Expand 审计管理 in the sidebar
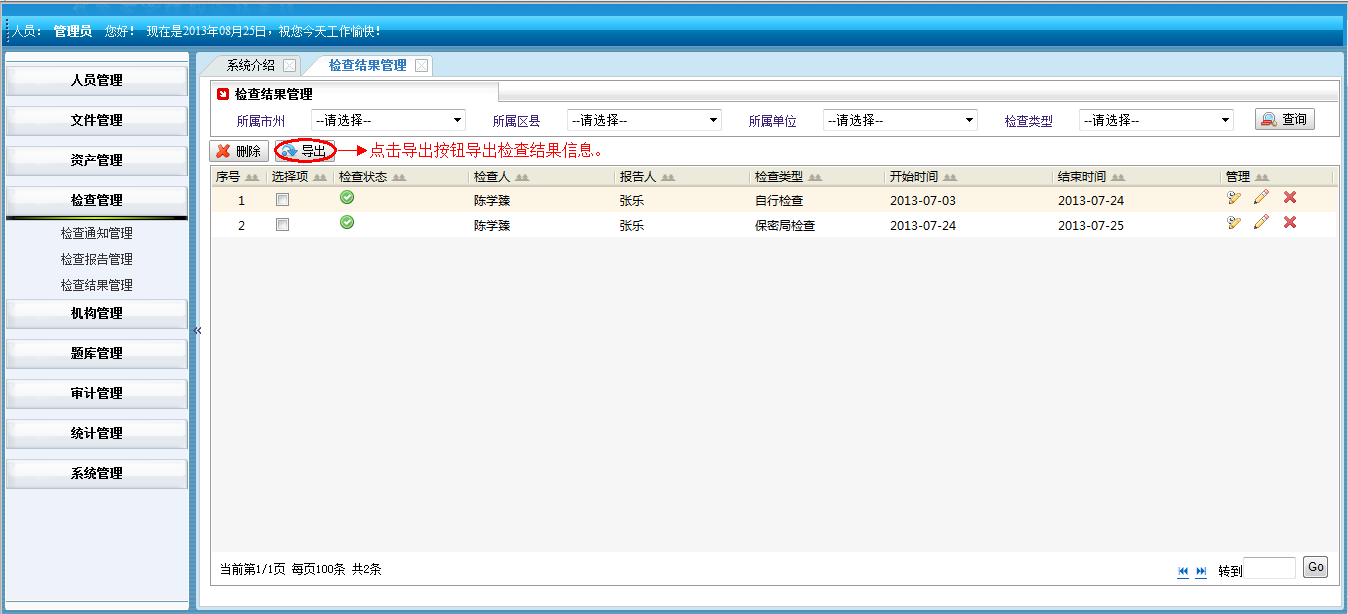 click(97, 394)
